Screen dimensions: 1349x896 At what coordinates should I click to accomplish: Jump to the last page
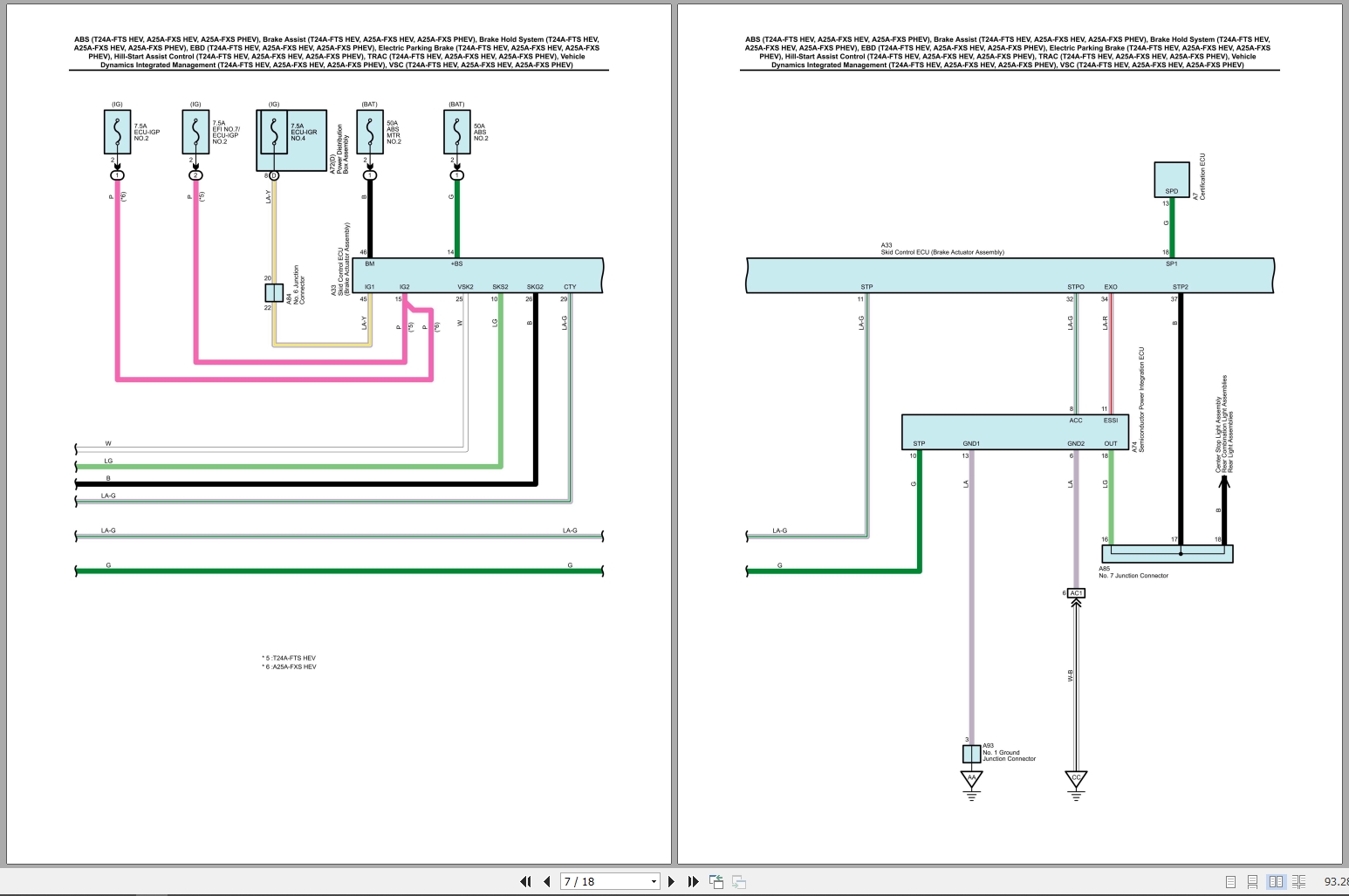pyautogui.click(x=692, y=881)
